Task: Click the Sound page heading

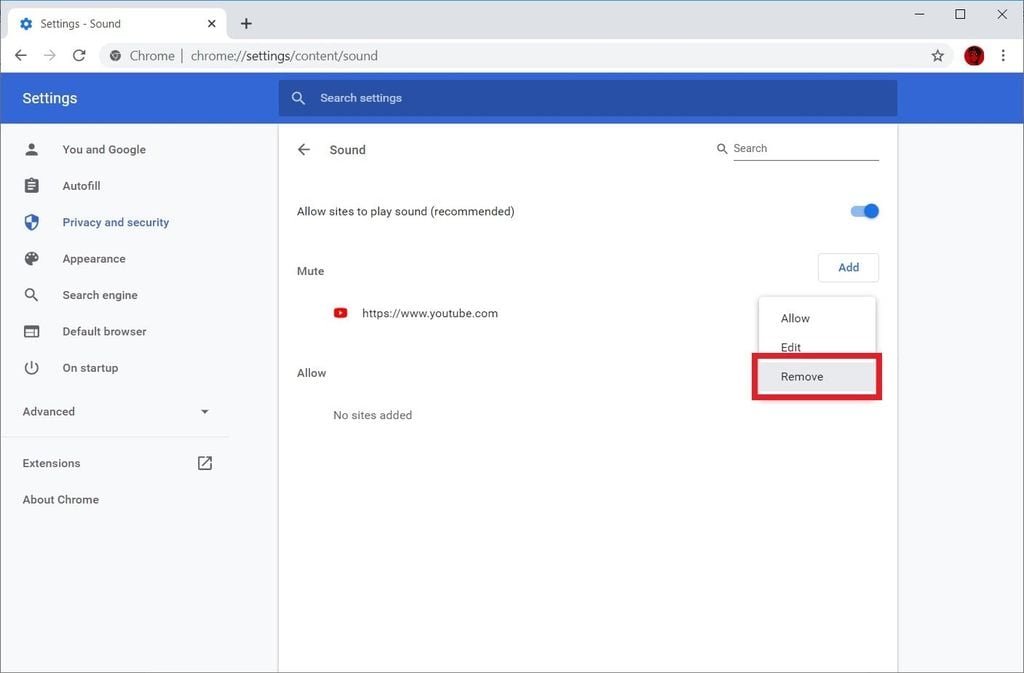Action: pyautogui.click(x=347, y=149)
